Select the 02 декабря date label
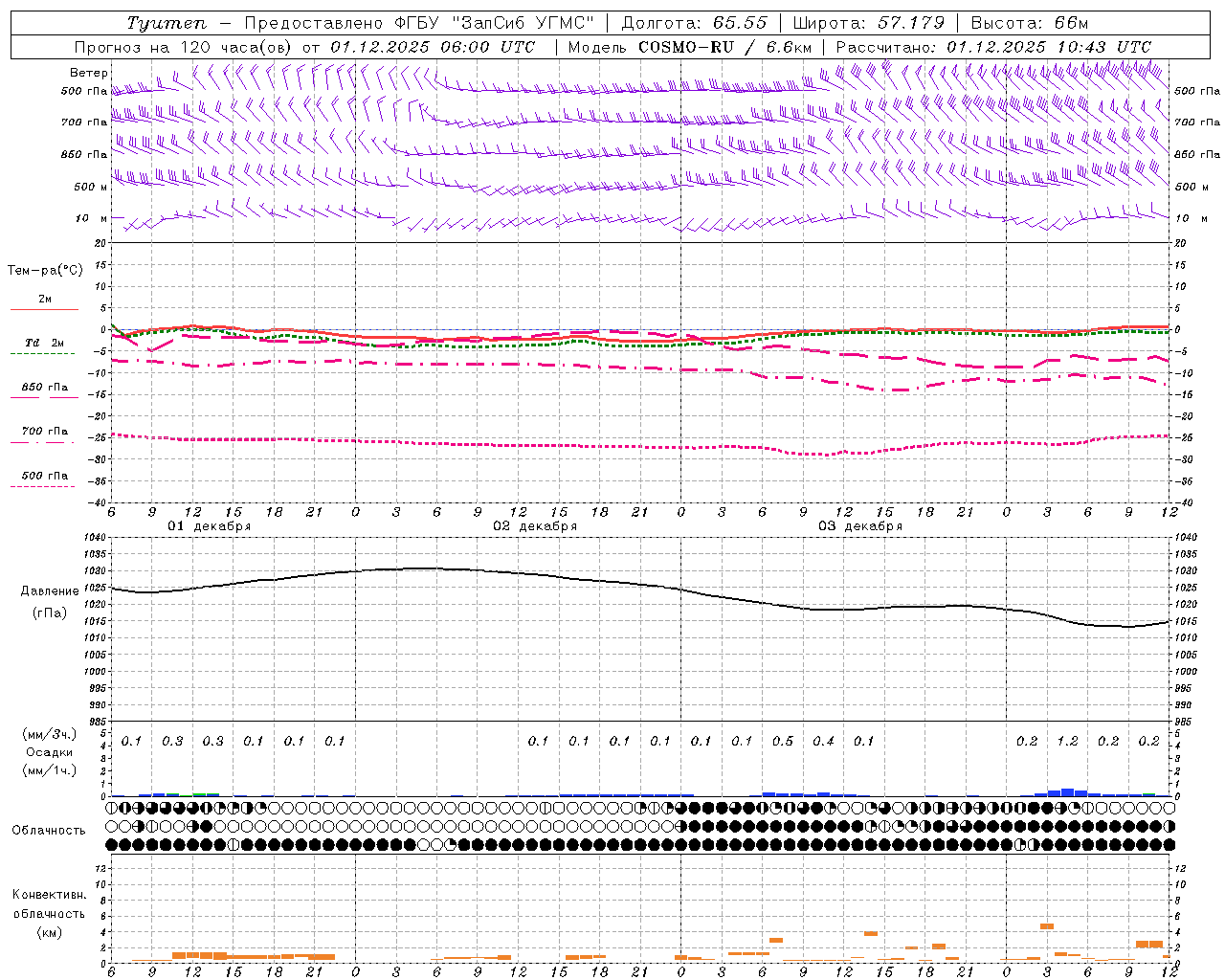Viewport: 1225px width, 980px height. 535,526
